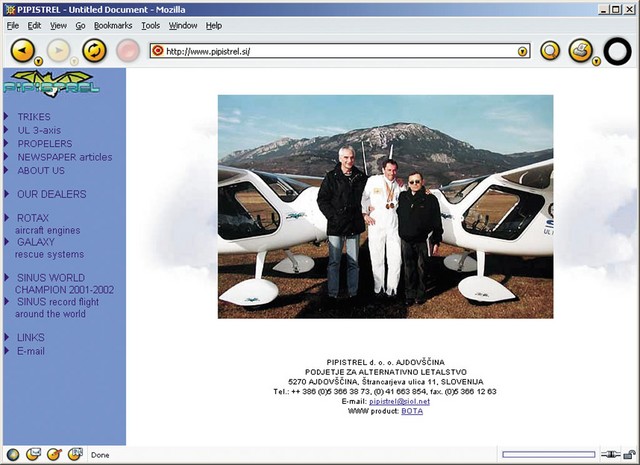Click the Mozilla icon in the title bar

pyautogui.click(x=10, y=9)
